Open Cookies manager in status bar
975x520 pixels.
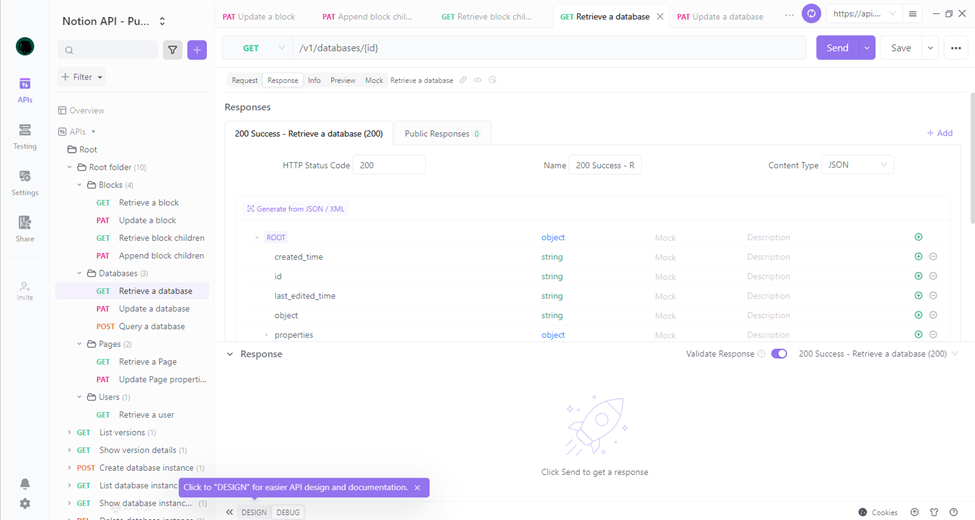(878, 512)
